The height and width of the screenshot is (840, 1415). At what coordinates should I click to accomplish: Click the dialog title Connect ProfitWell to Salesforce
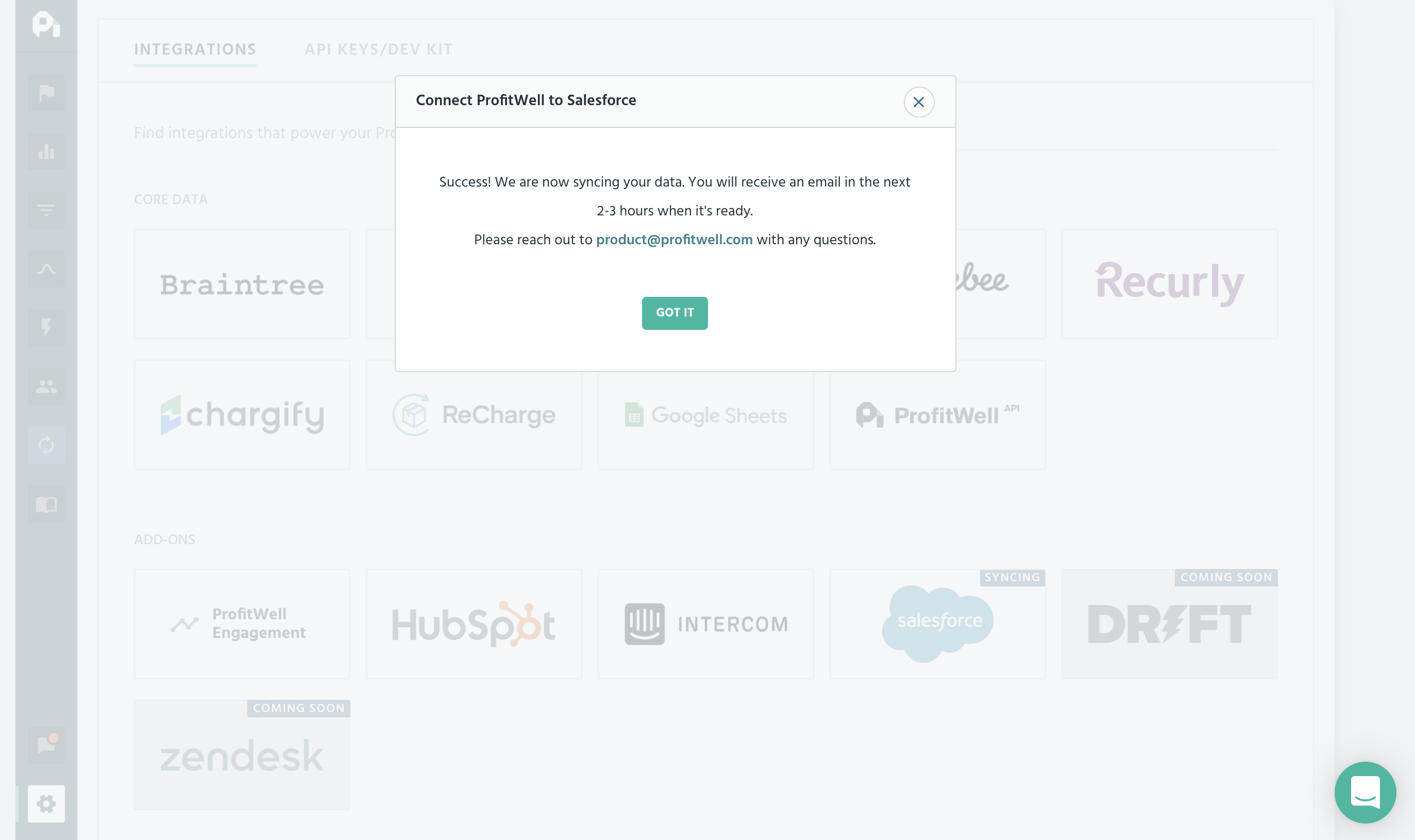coord(526,100)
